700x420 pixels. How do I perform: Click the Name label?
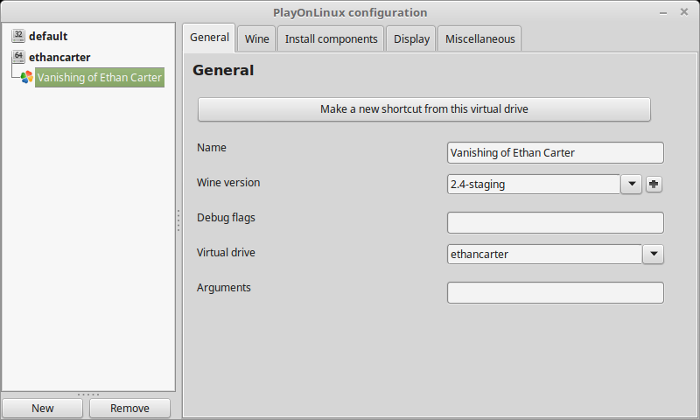tap(212, 147)
